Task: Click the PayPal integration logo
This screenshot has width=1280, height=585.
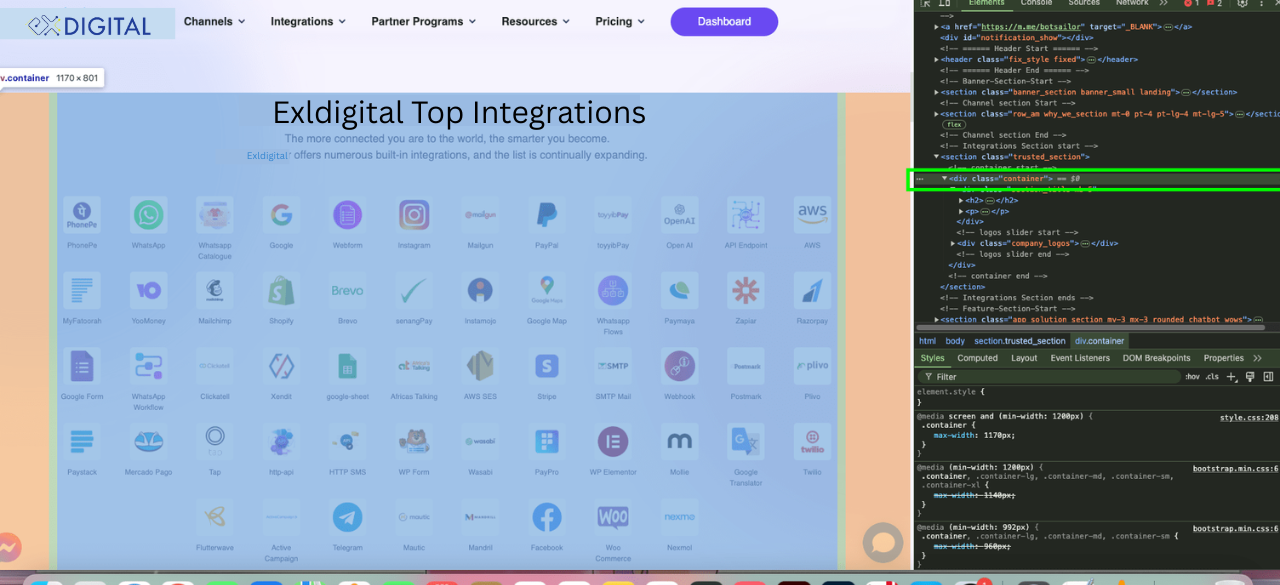Action: [547, 214]
